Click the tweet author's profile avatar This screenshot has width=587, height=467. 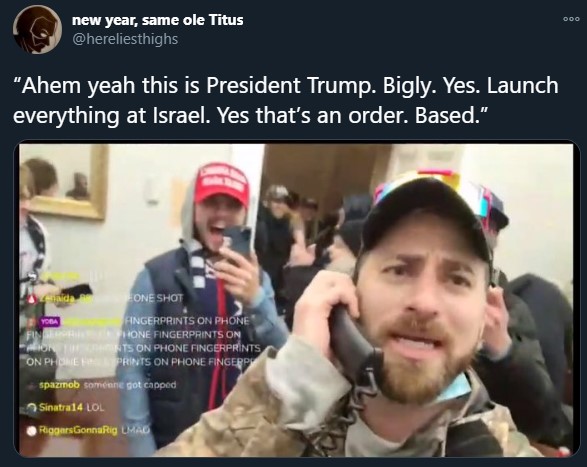(37, 30)
